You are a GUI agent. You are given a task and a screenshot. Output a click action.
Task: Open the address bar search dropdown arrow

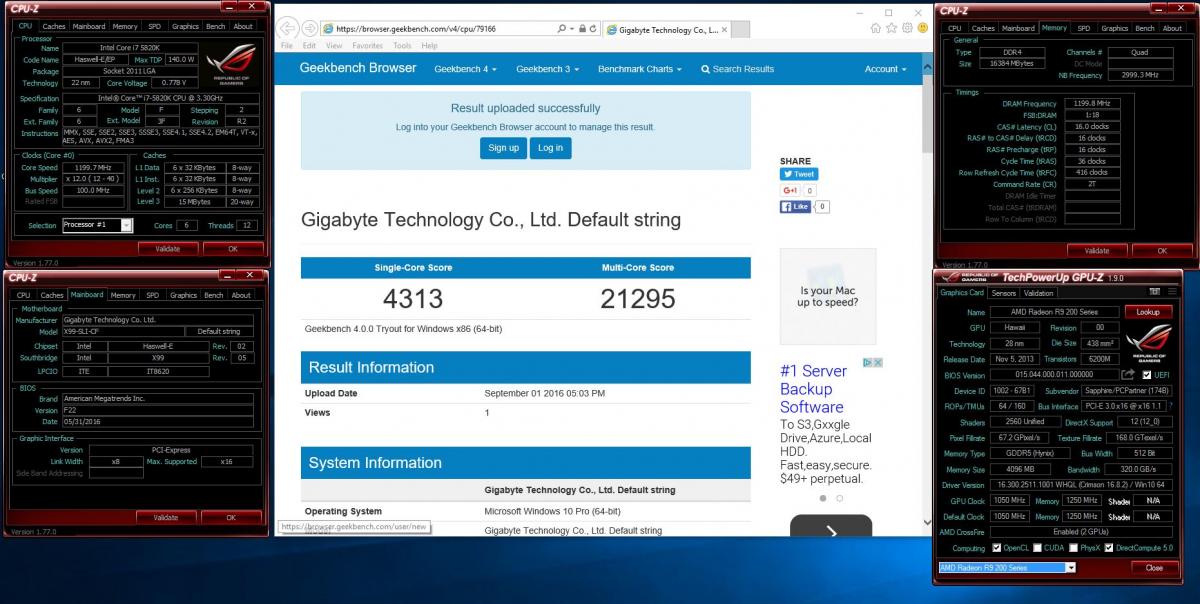(573, 29)
